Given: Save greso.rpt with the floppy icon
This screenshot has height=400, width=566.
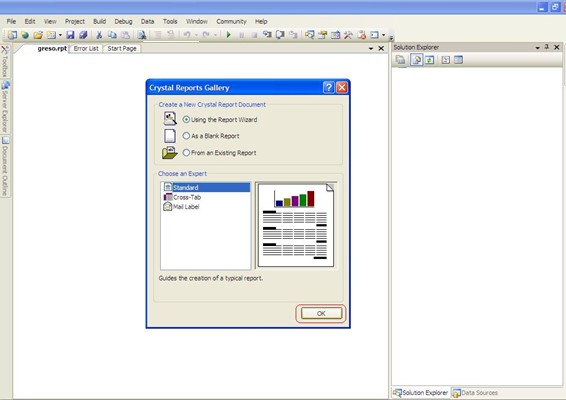Looking at the screenshot, I should tap(70, 35).
